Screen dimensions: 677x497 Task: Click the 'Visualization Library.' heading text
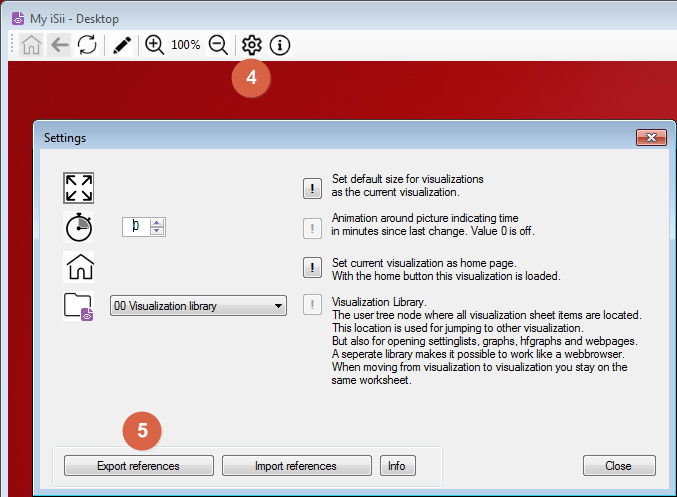pos(379,302)
